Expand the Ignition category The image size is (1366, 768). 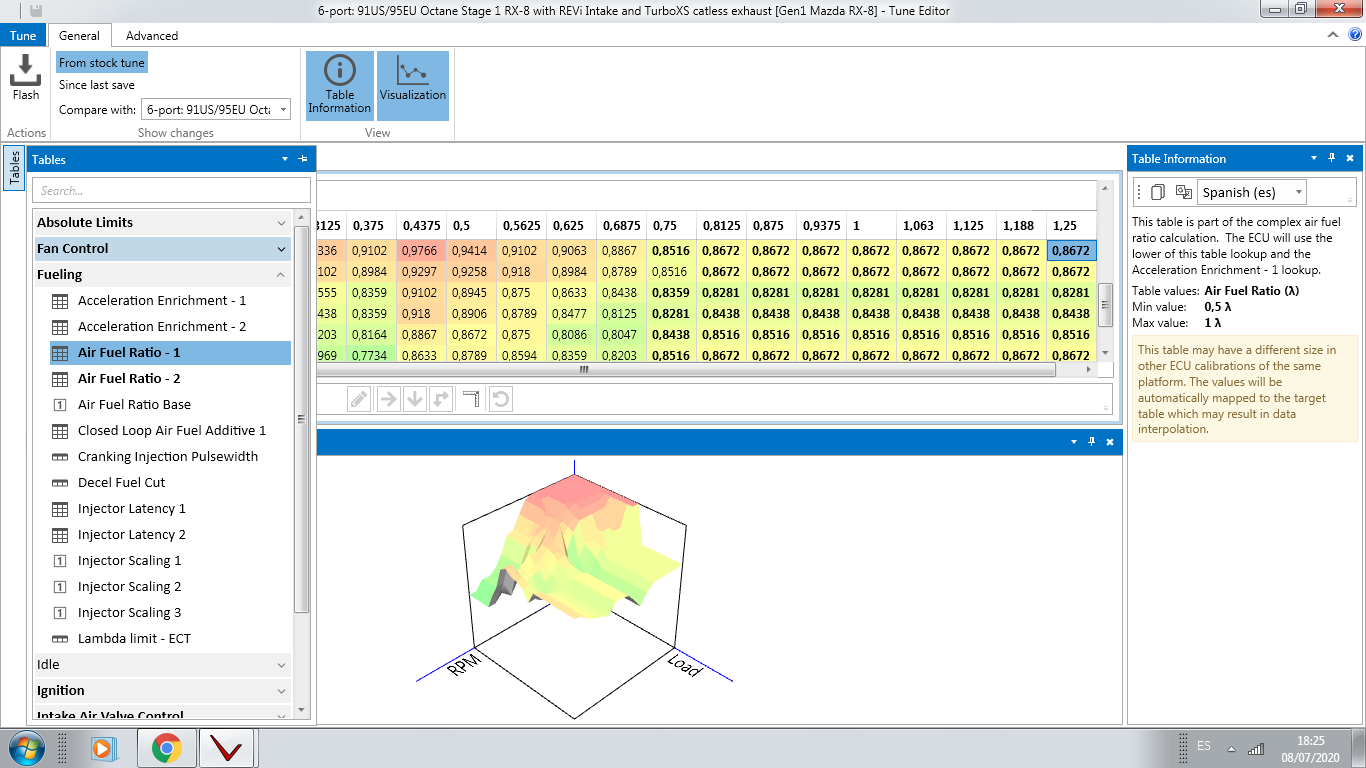coord(162,690)
